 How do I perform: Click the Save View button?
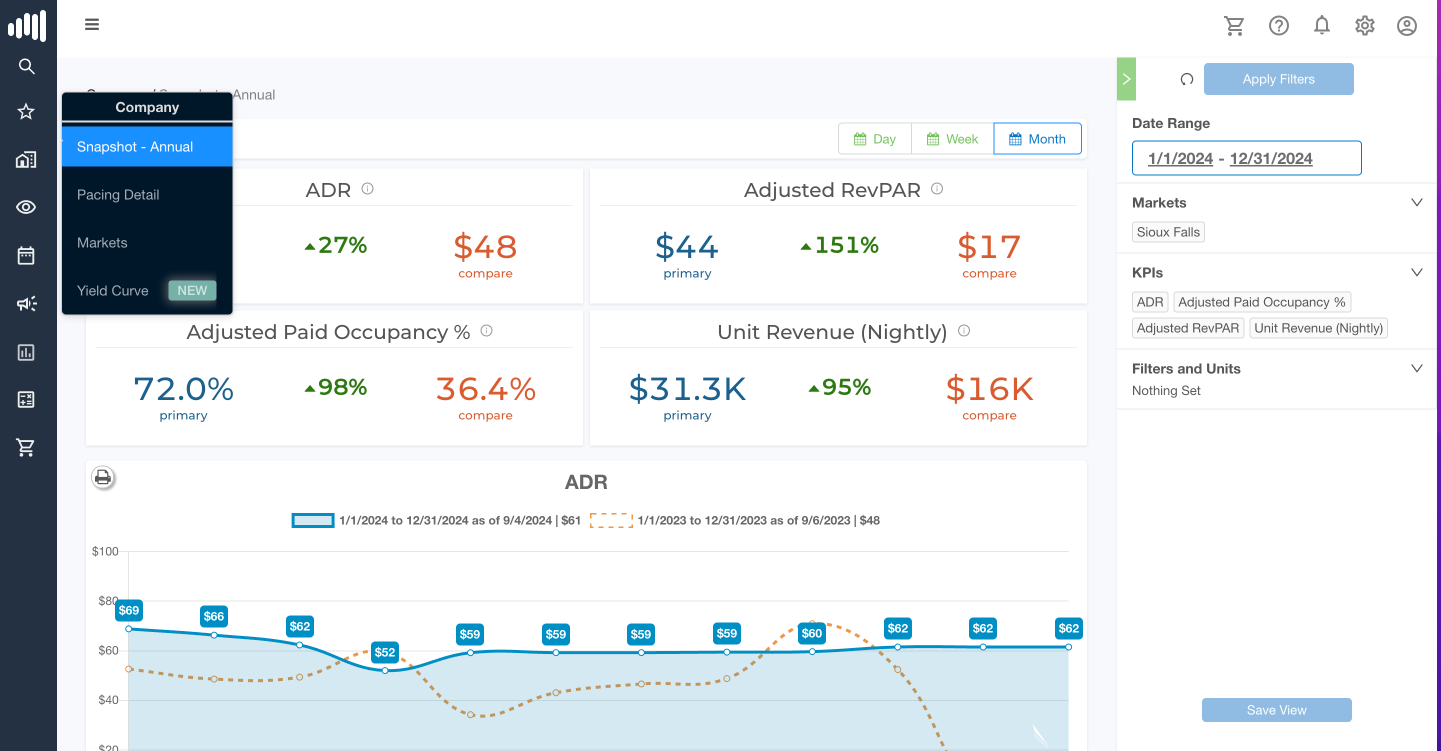tap(1276, 710)
